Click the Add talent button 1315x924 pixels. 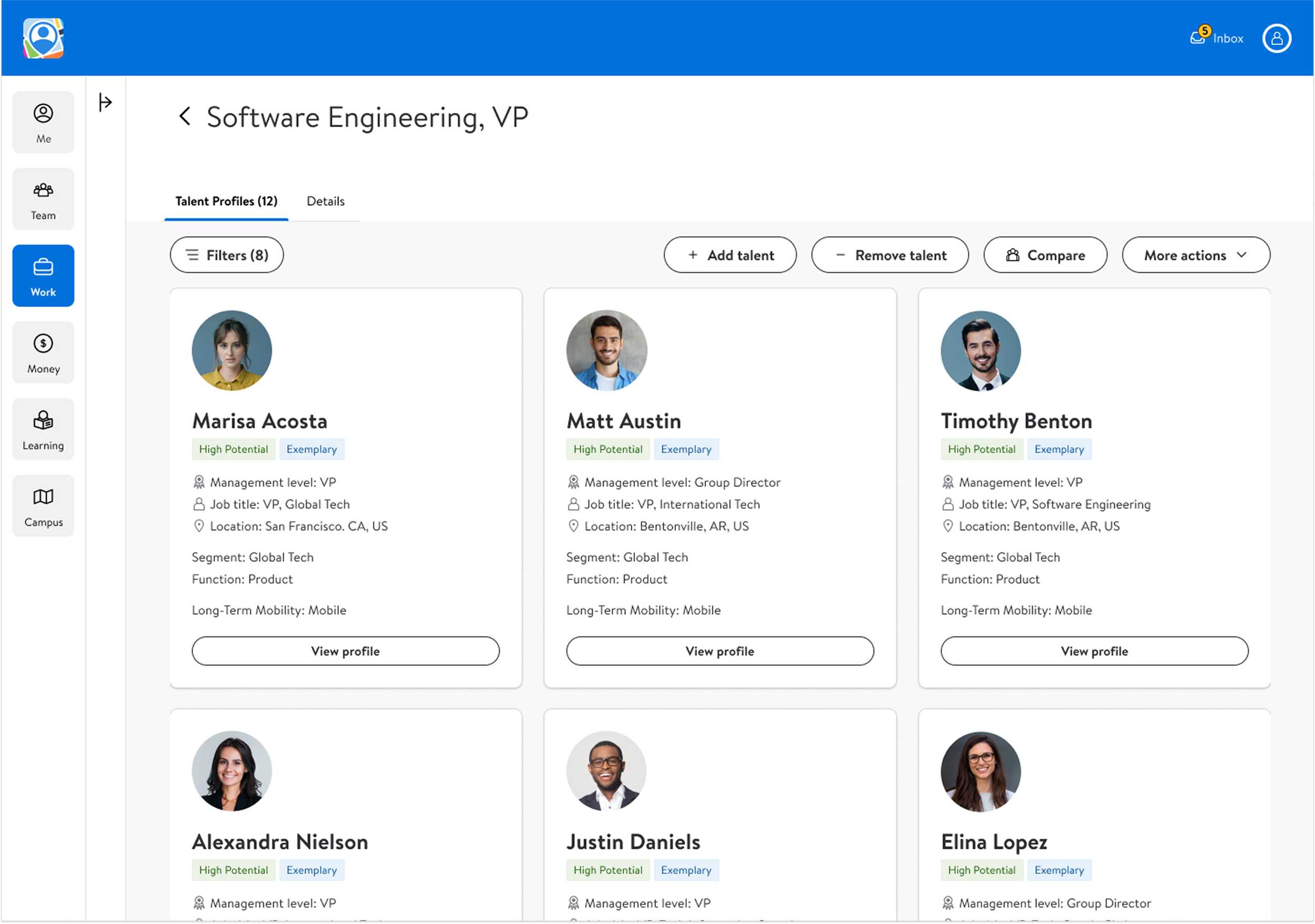[730, 256]
